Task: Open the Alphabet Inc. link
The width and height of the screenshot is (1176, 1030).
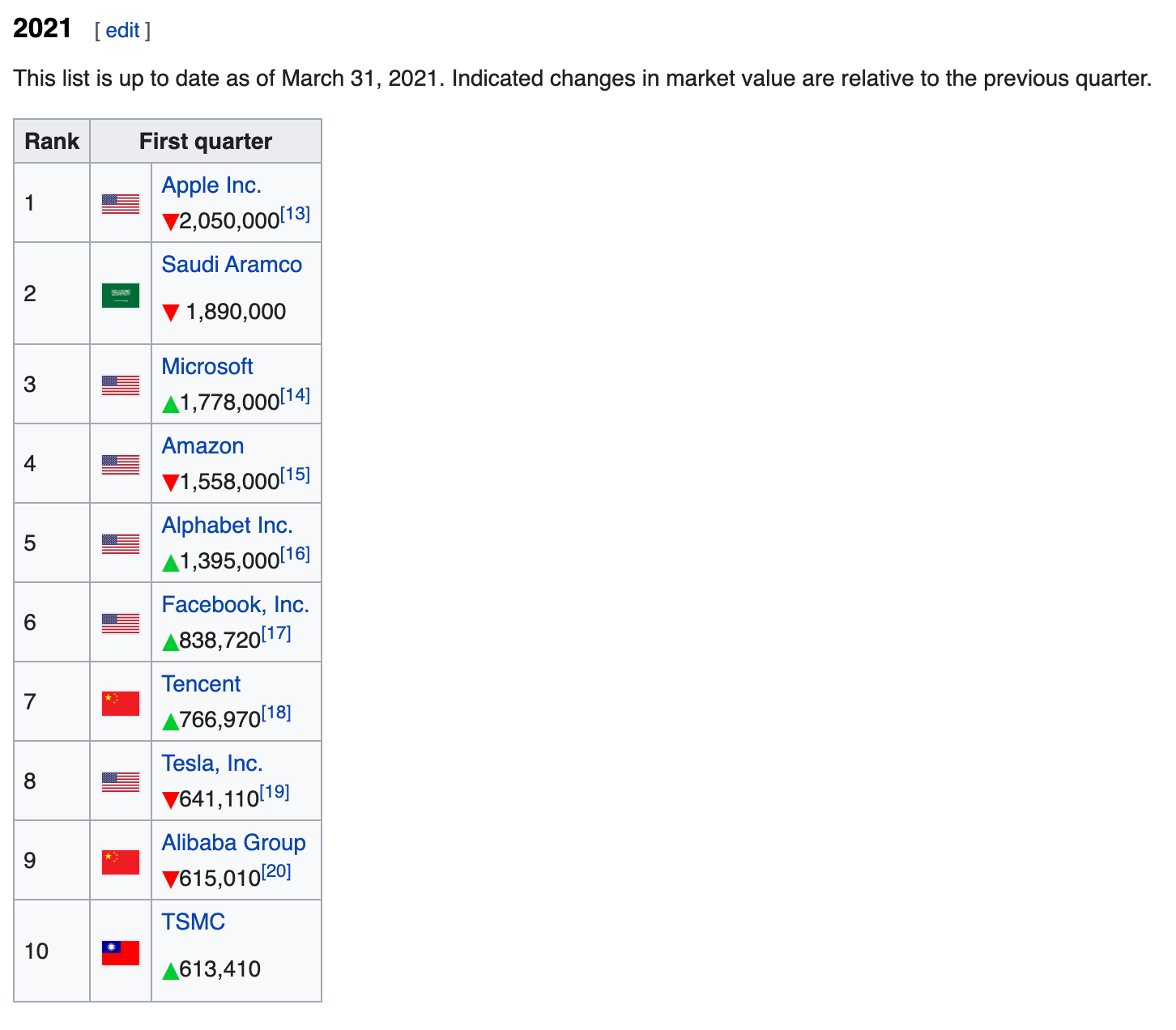Action: (x=228, y=526)
